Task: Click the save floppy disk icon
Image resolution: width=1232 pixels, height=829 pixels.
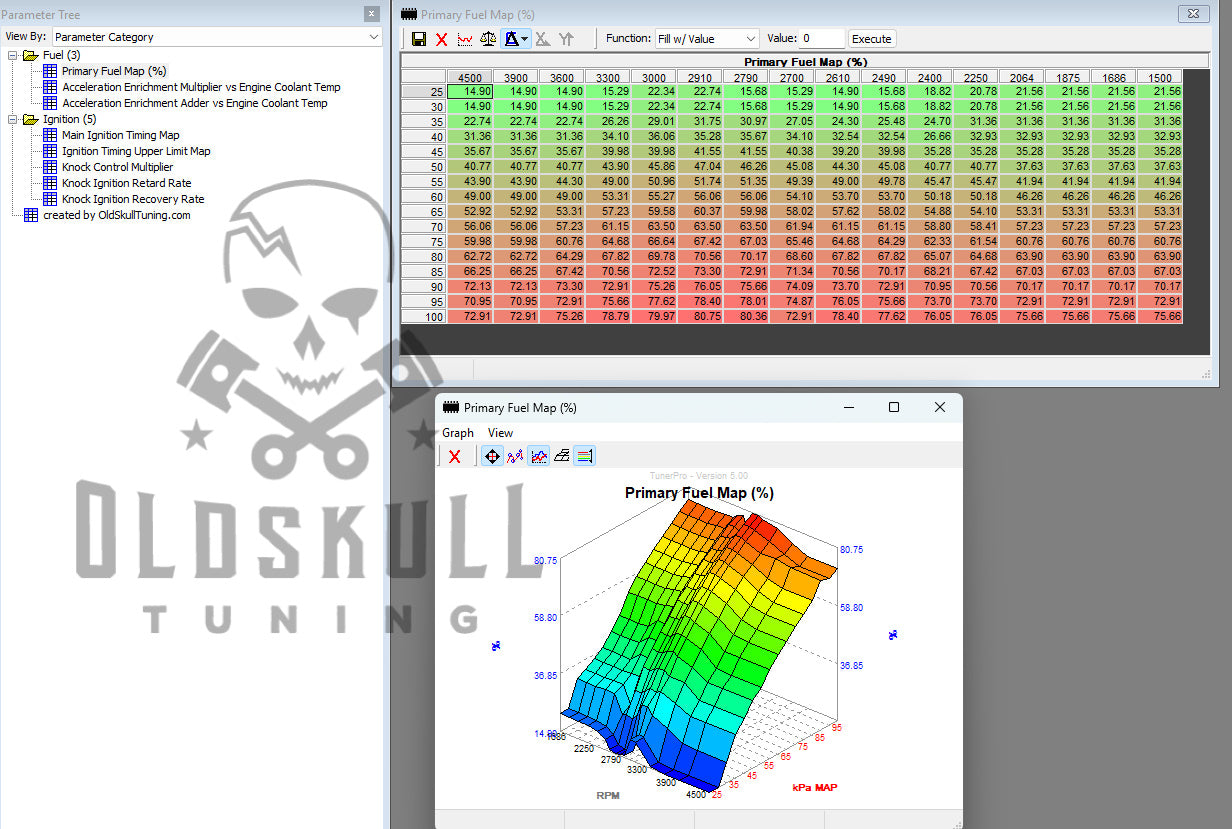Action: 419,39
